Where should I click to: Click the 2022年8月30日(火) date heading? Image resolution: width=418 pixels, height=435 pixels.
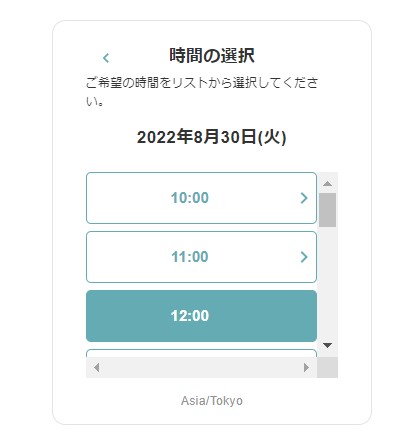(212, 137)
